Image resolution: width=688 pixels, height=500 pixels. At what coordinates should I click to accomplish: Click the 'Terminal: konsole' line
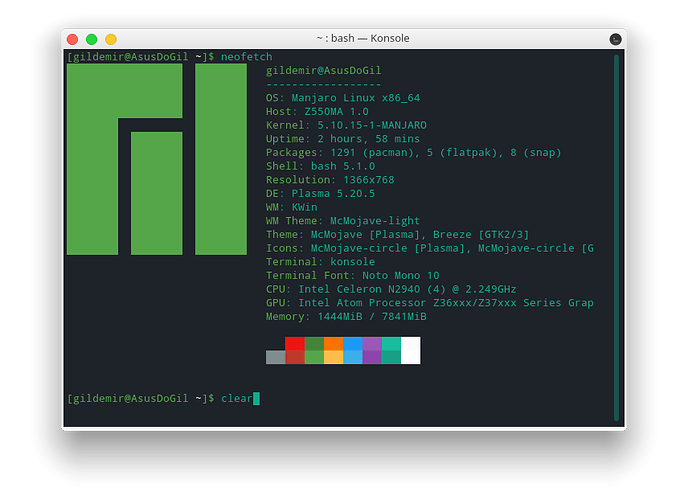tap(320, 262)
